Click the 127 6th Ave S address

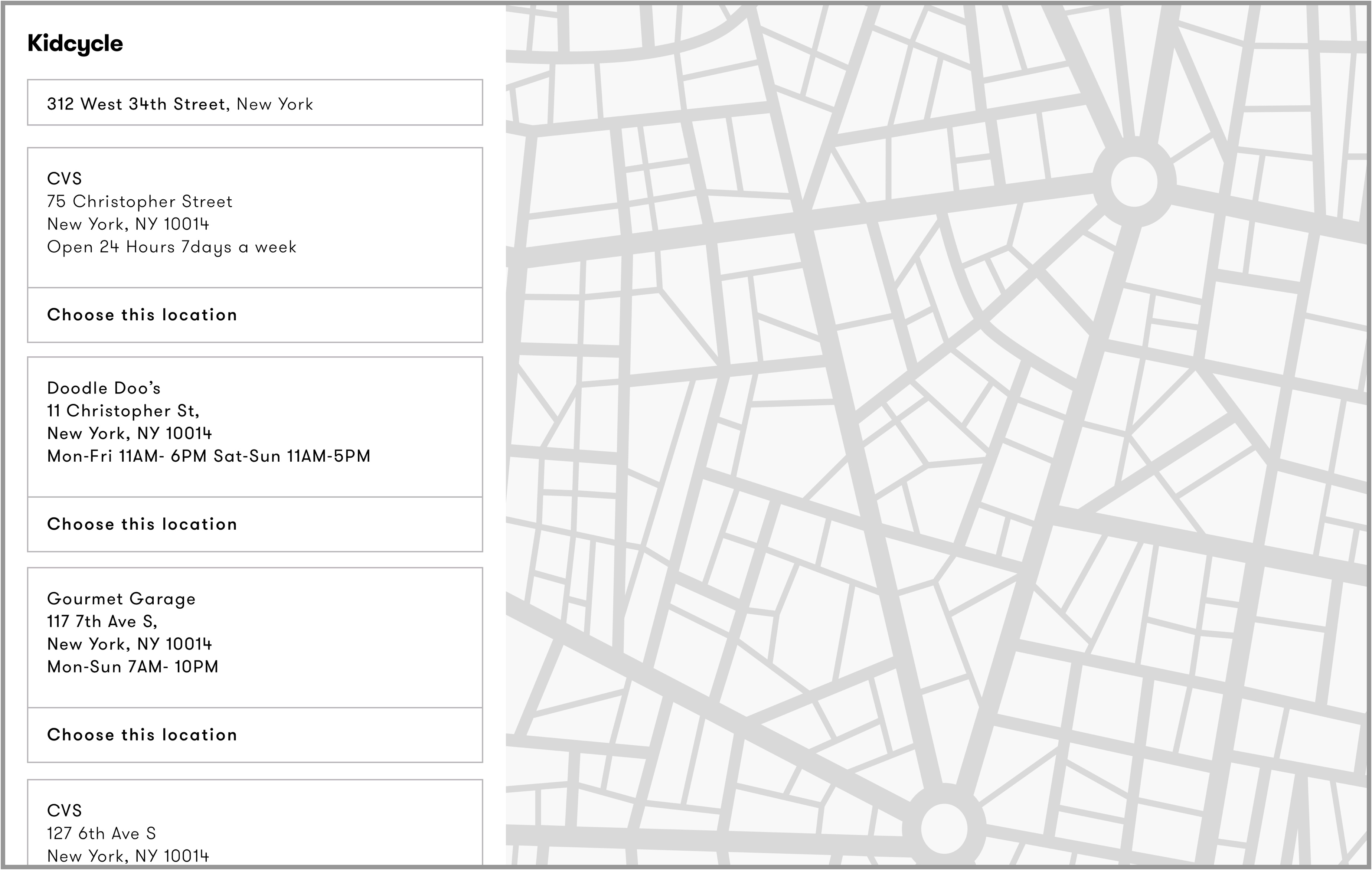101,834
